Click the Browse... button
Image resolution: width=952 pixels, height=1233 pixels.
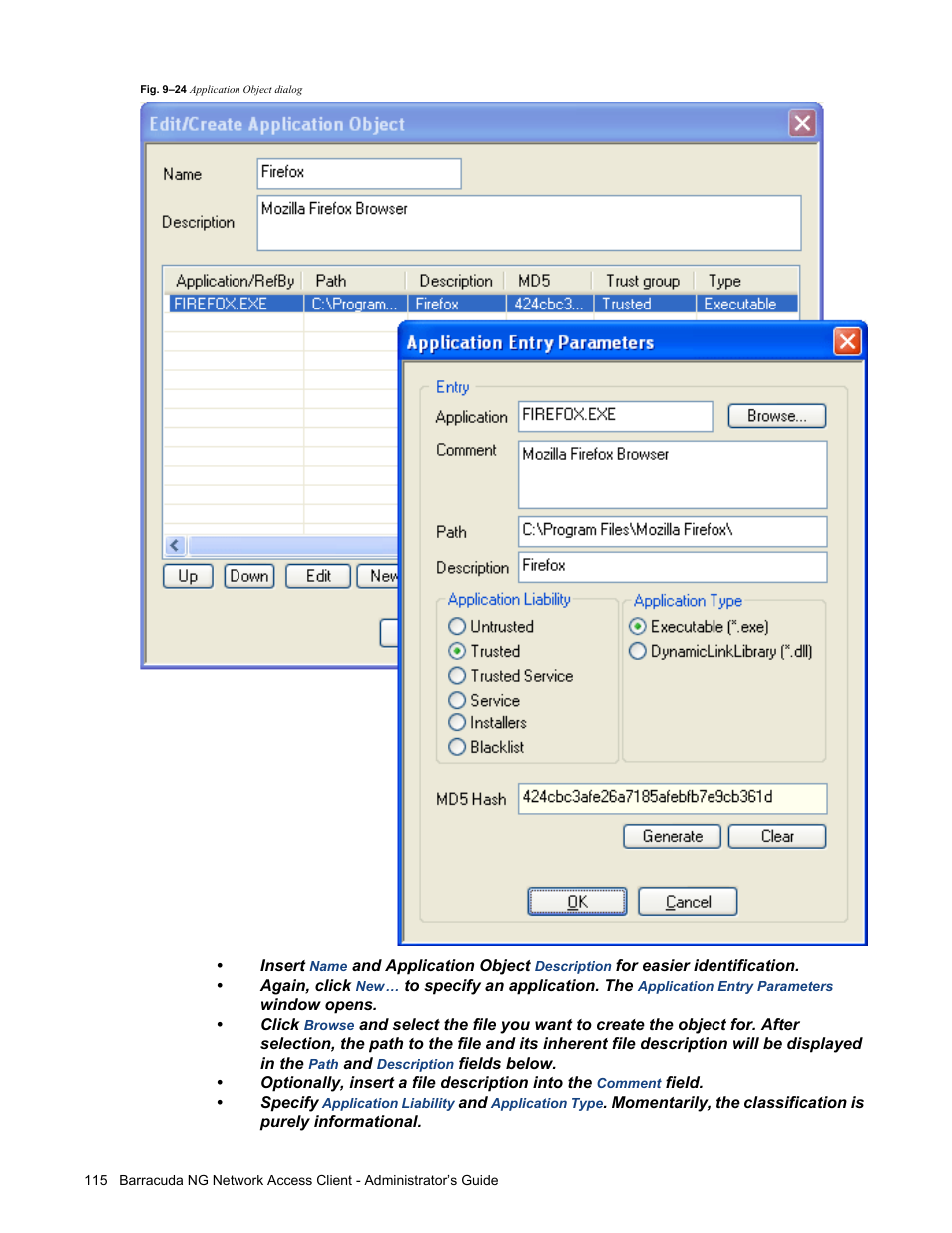tap(777, 416)
